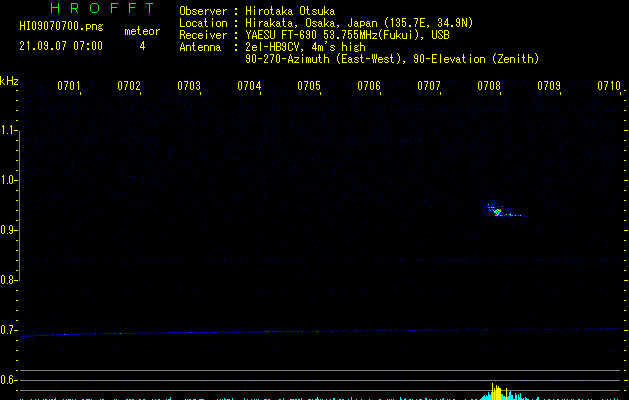The image size is (629, 400).
Task: Click the 0708 time marker
Action: pyautogui.click(x=489, y=86)
